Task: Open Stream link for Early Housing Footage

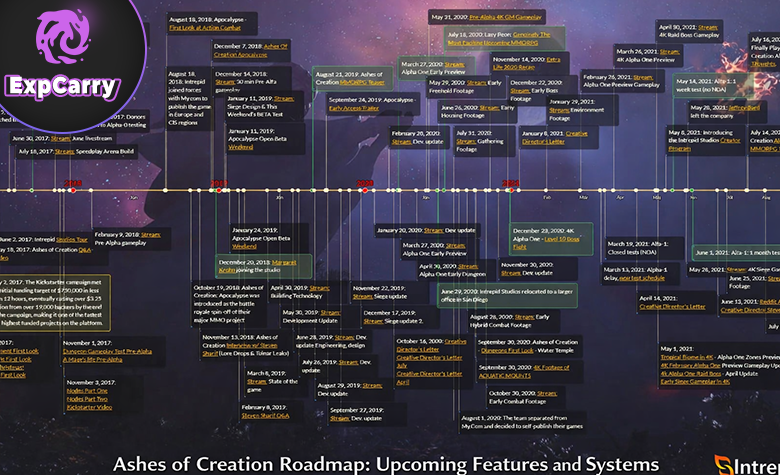Action: (x=489, y=107)
